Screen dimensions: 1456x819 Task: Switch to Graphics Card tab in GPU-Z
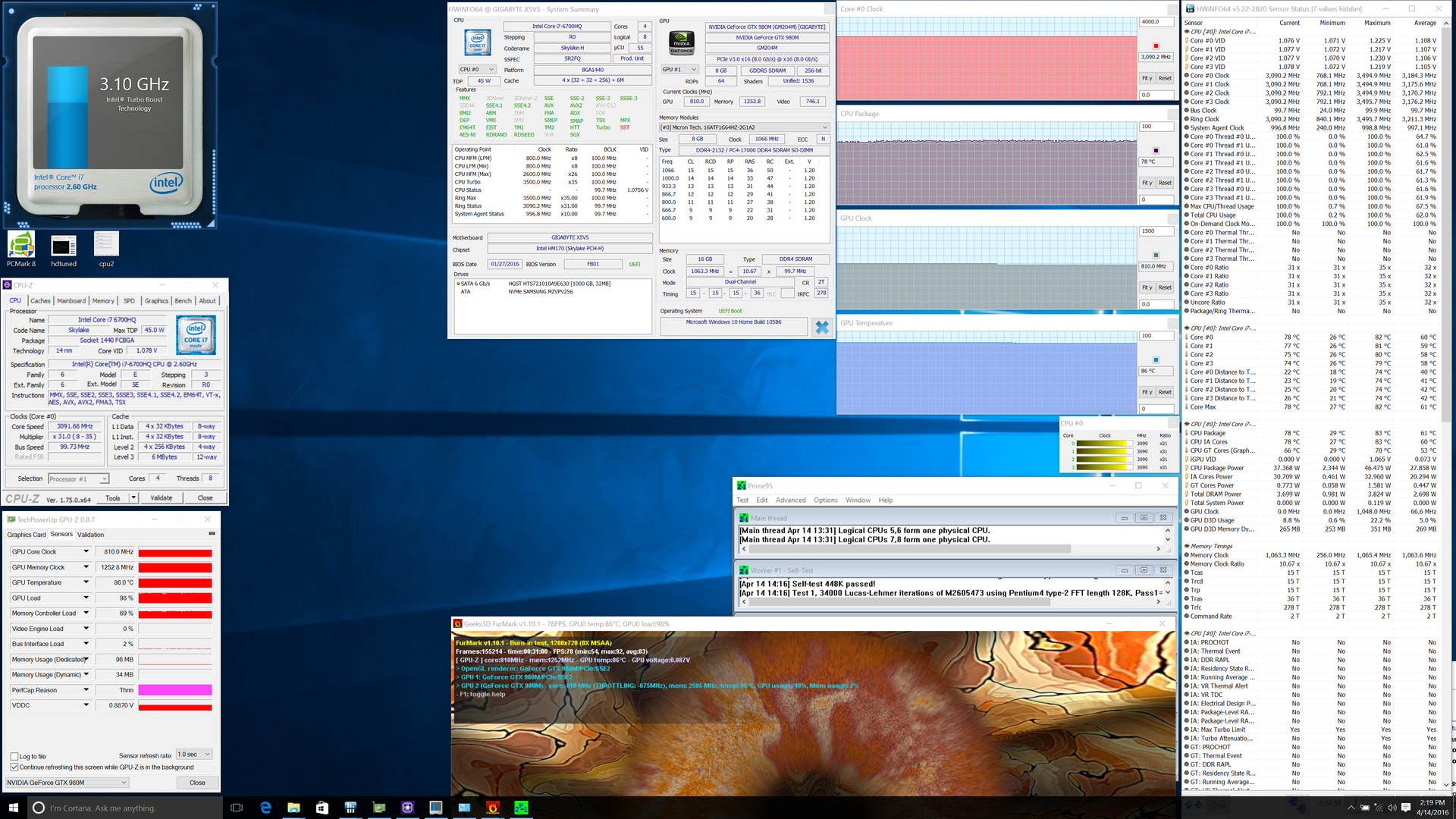[x=27, y=535]
